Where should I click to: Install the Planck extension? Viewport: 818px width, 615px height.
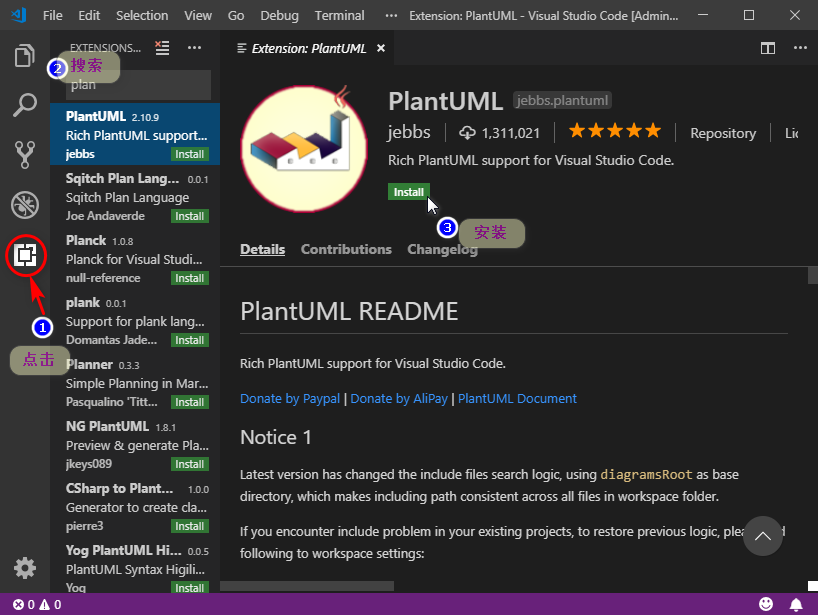(x=189, y=279)
